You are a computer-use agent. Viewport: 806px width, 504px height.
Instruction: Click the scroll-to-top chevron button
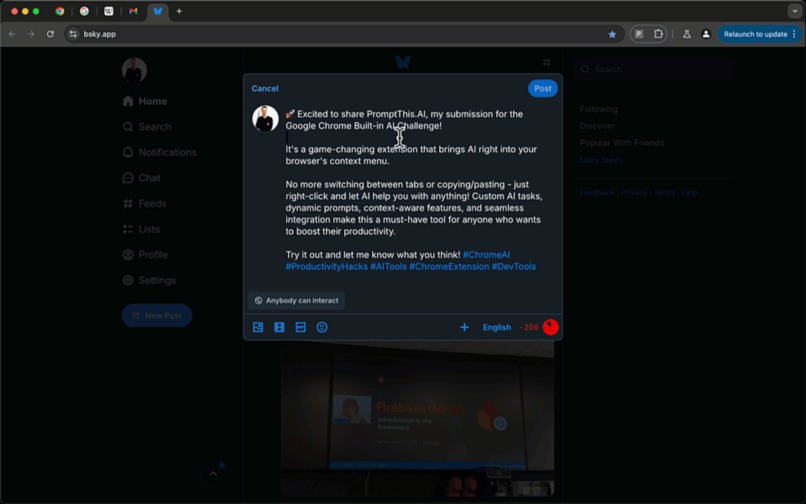click(x=213, y=474)
